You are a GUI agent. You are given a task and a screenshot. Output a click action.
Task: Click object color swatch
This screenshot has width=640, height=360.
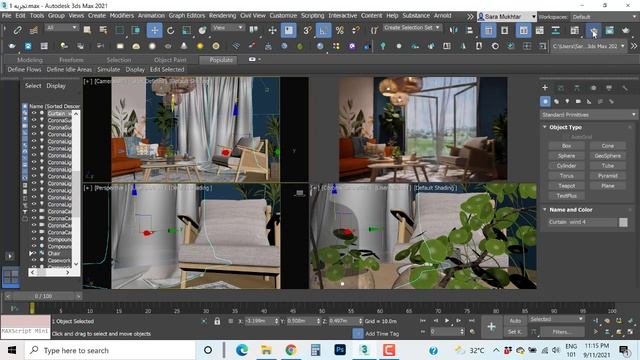(x=623, y=222)
